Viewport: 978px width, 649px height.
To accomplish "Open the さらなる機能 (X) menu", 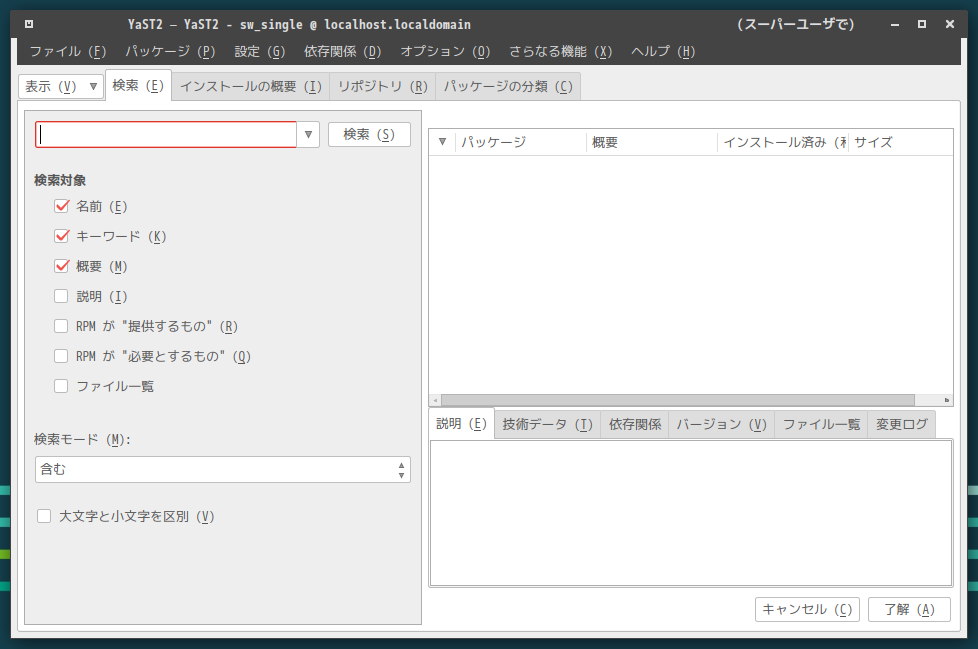I will 560,52.
